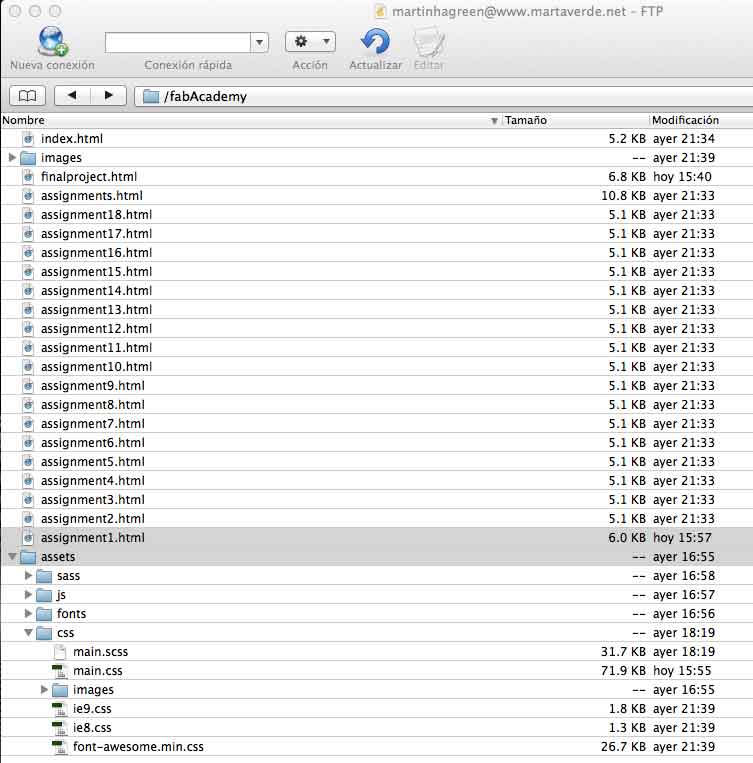Click the hoy 15:40 modification date

[682, 177]
